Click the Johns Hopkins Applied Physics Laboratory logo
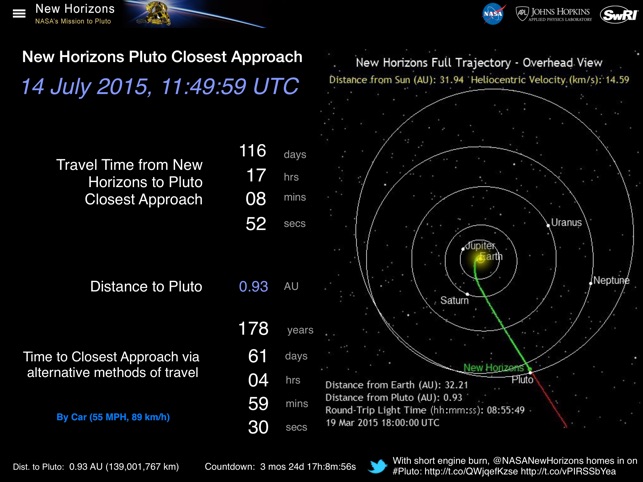 coord(554,14)
